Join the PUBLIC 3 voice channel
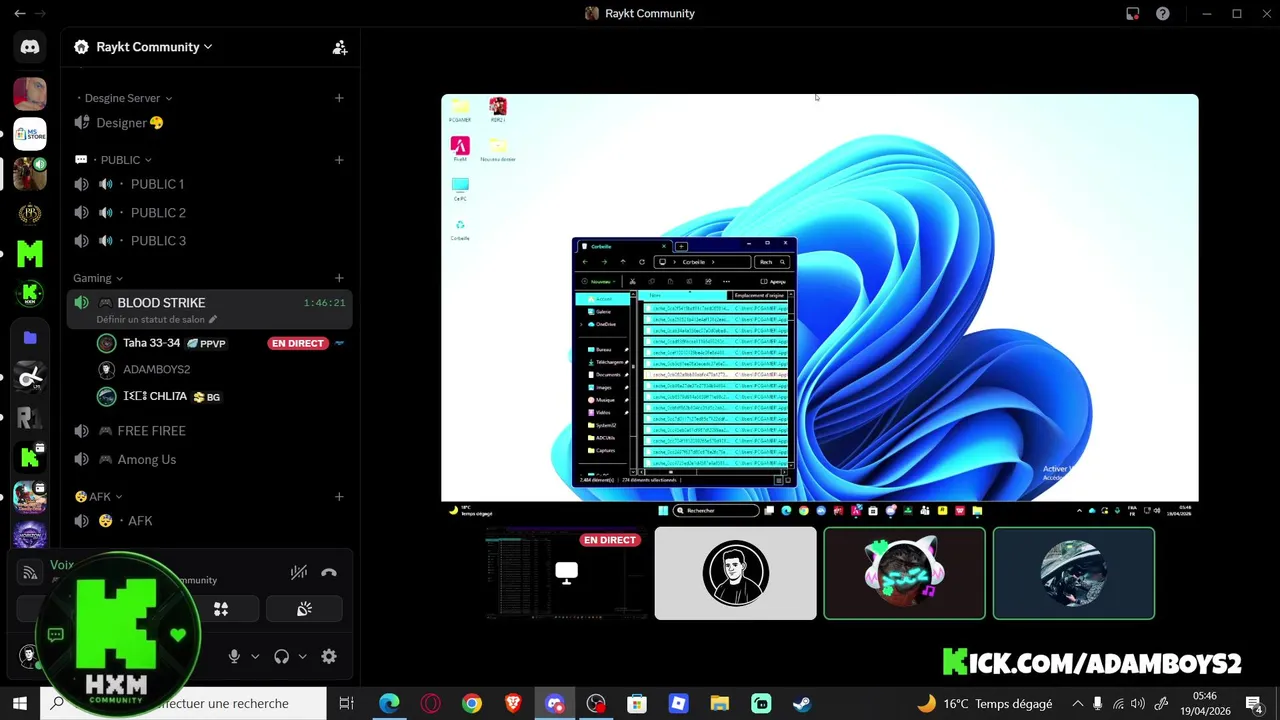 (x=209, y=240)
